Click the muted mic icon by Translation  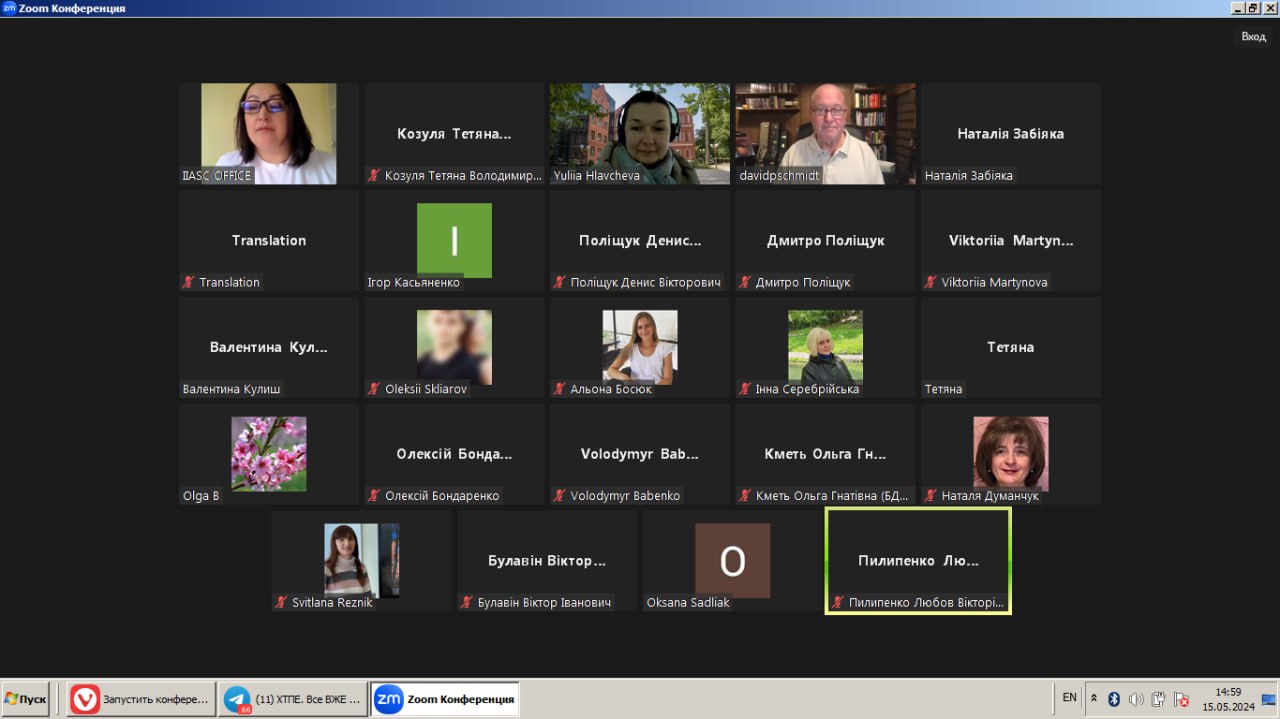tap(188, 283)
